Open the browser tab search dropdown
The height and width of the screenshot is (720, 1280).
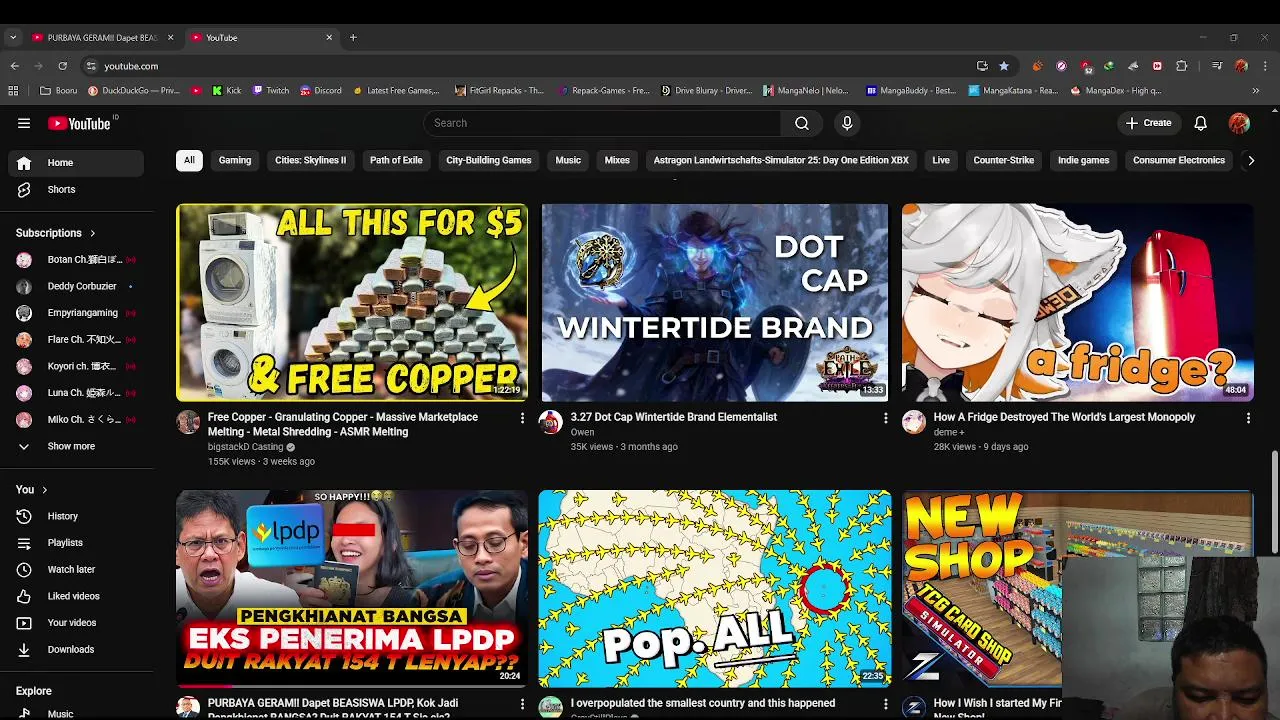click(x=13, y=38)
